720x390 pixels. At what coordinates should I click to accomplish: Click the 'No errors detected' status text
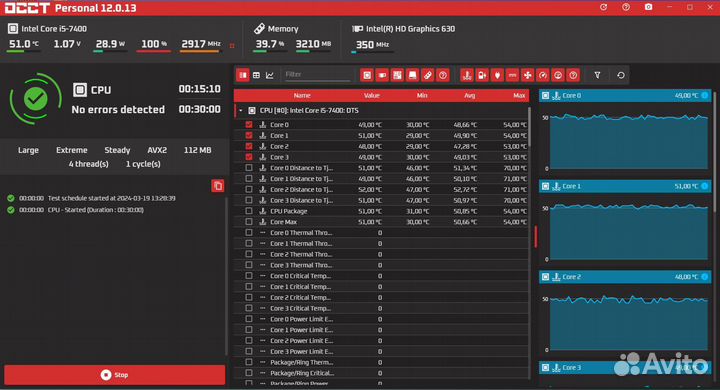coord(118,109)
